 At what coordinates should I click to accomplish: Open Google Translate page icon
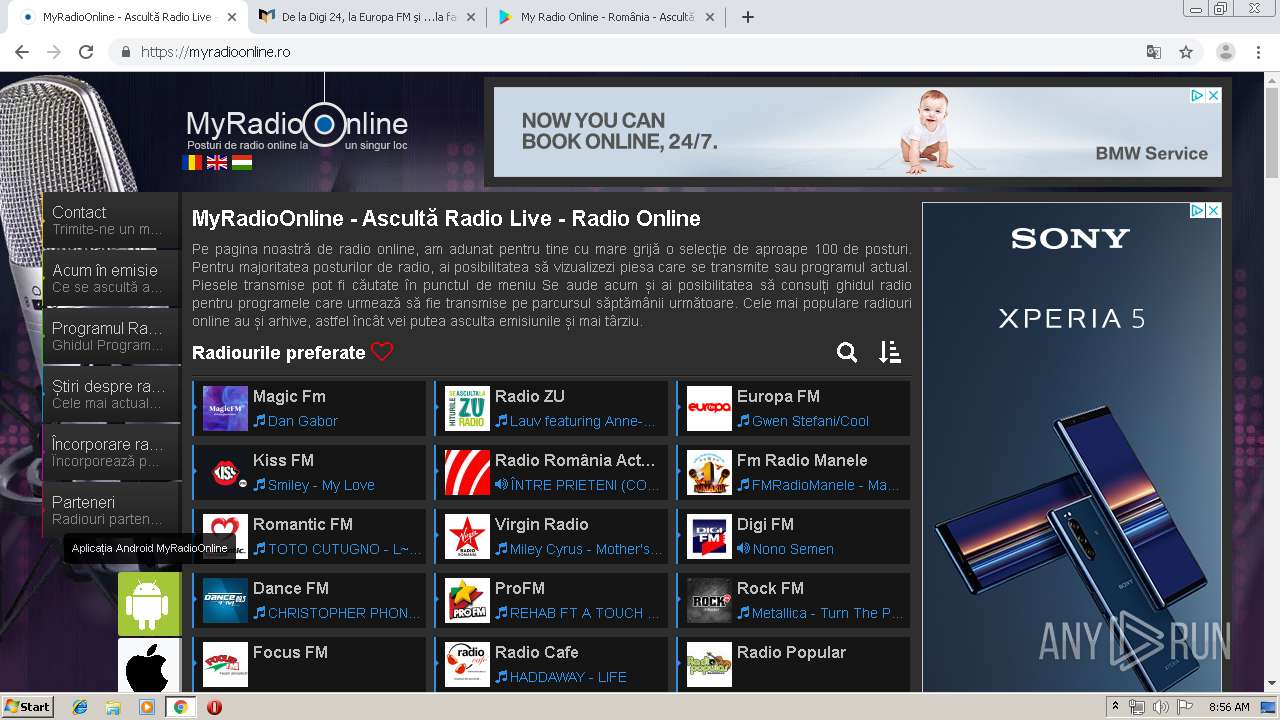1154,52
